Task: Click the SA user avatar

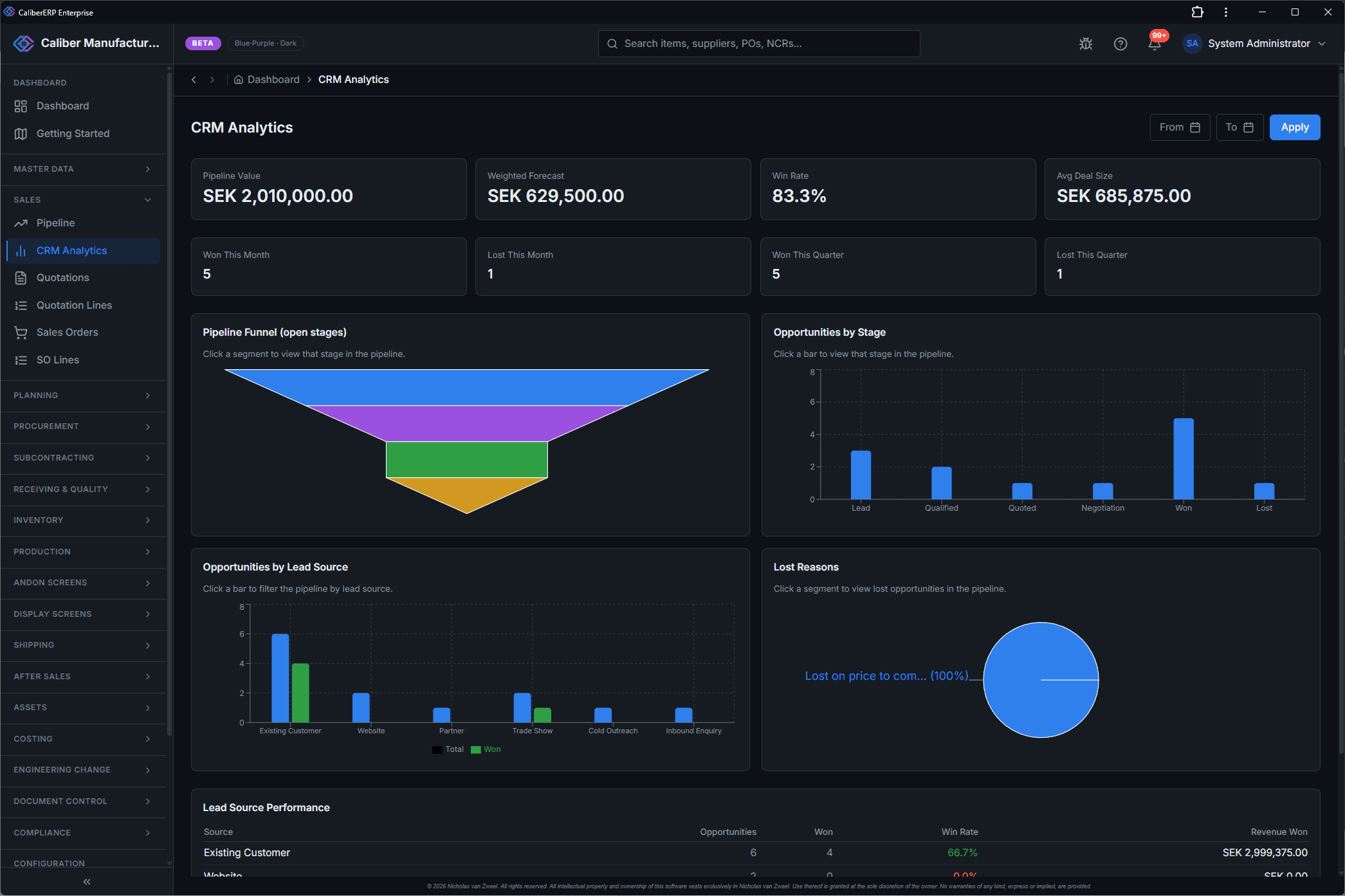Action: (1192, 44)
